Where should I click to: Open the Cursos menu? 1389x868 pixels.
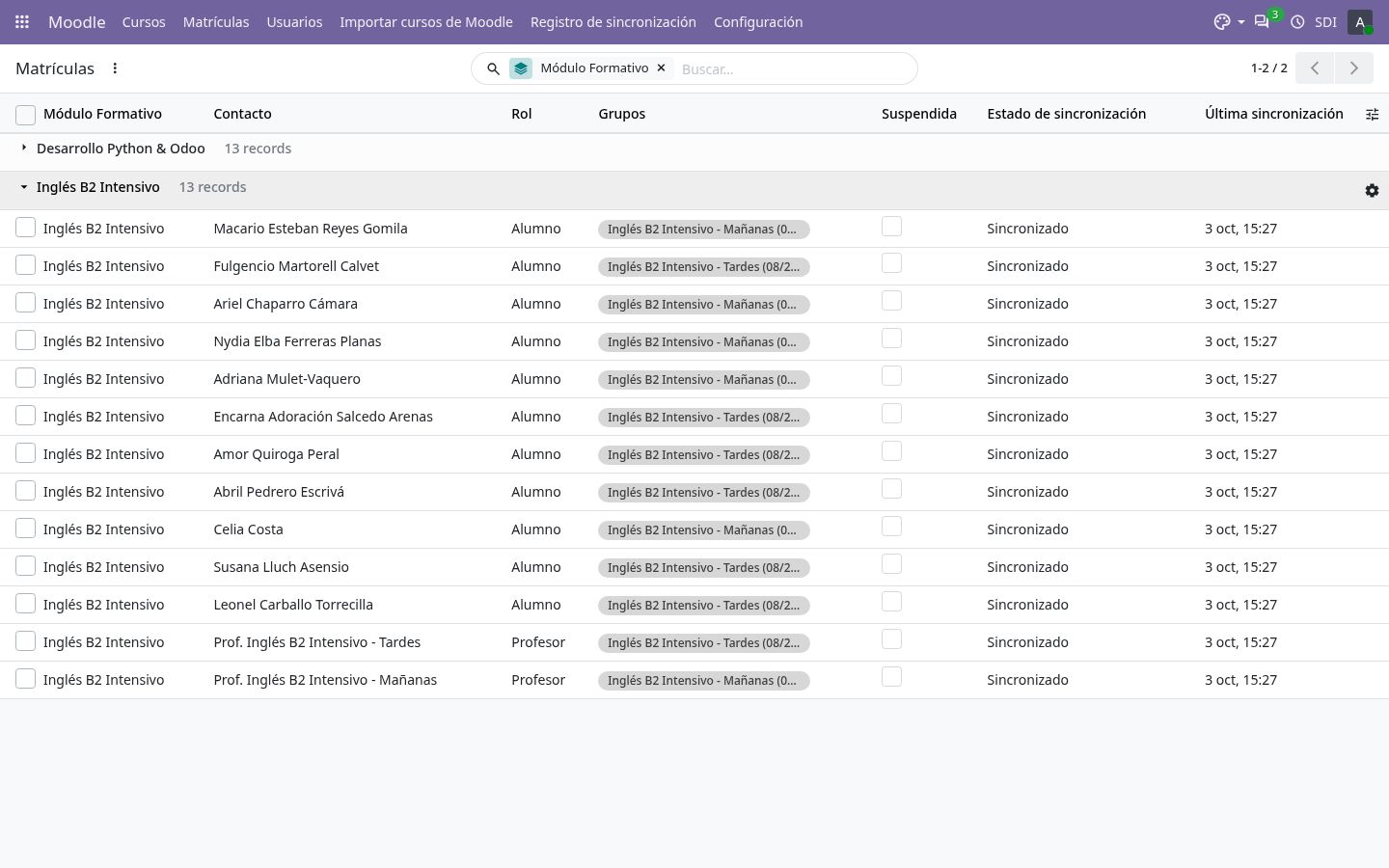(x=144, y=21)
